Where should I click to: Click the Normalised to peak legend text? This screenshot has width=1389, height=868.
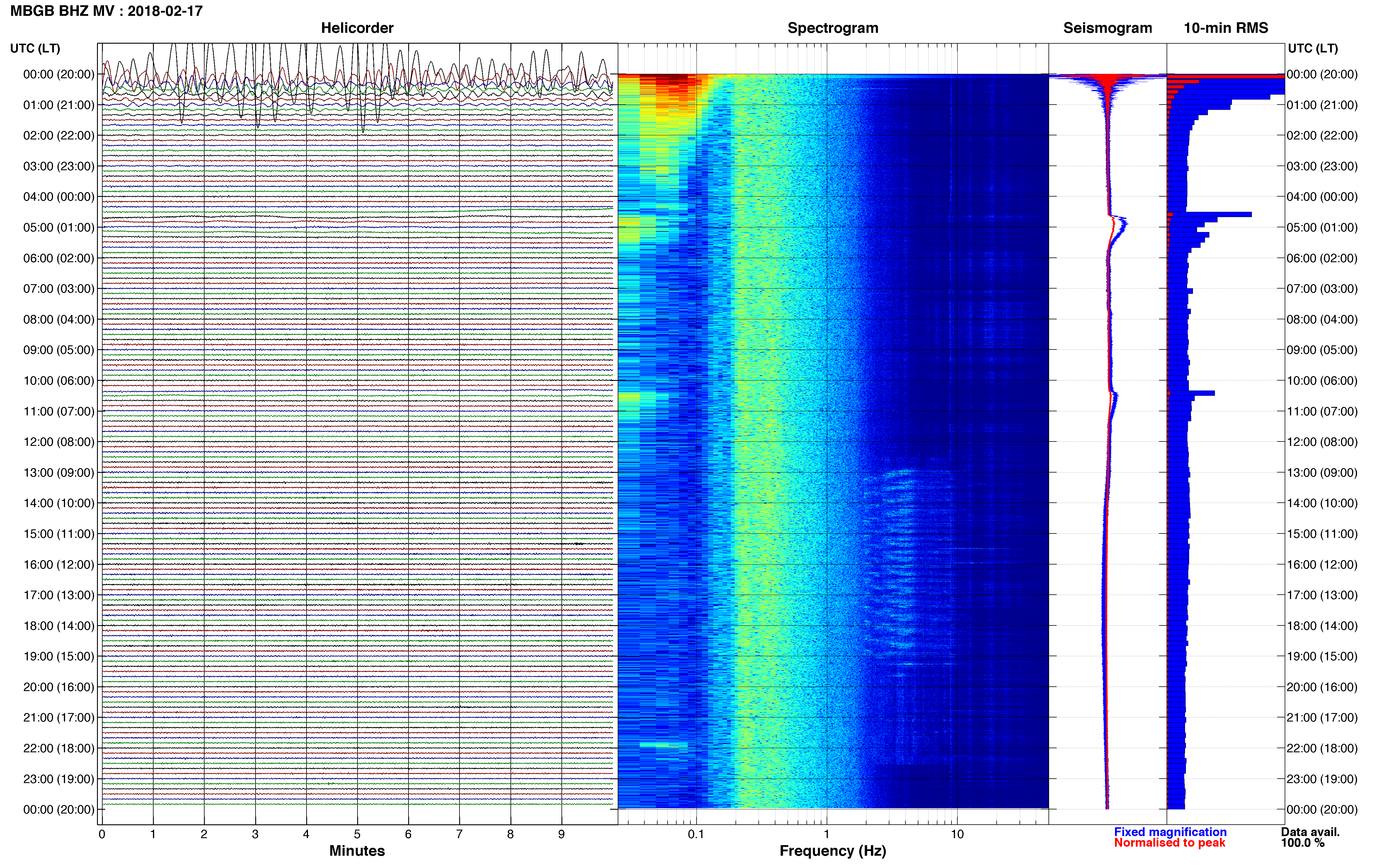point(1169,843)
